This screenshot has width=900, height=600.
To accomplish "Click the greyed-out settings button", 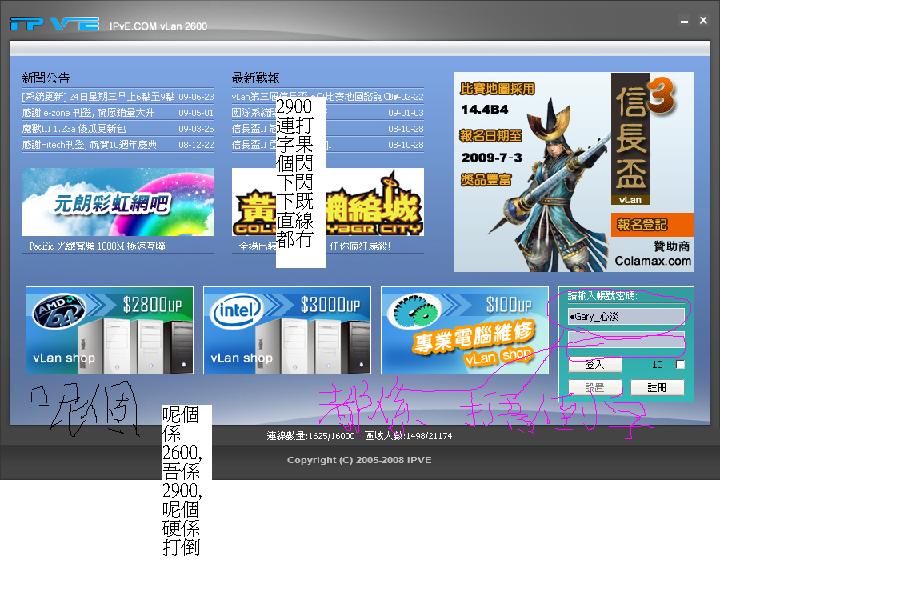I will [595, 388].
